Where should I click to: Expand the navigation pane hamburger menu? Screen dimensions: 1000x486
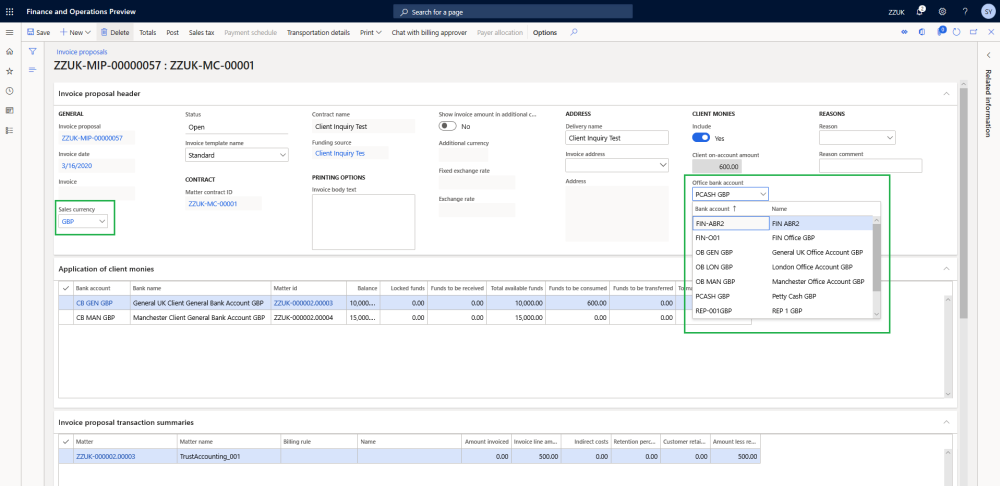9,33
